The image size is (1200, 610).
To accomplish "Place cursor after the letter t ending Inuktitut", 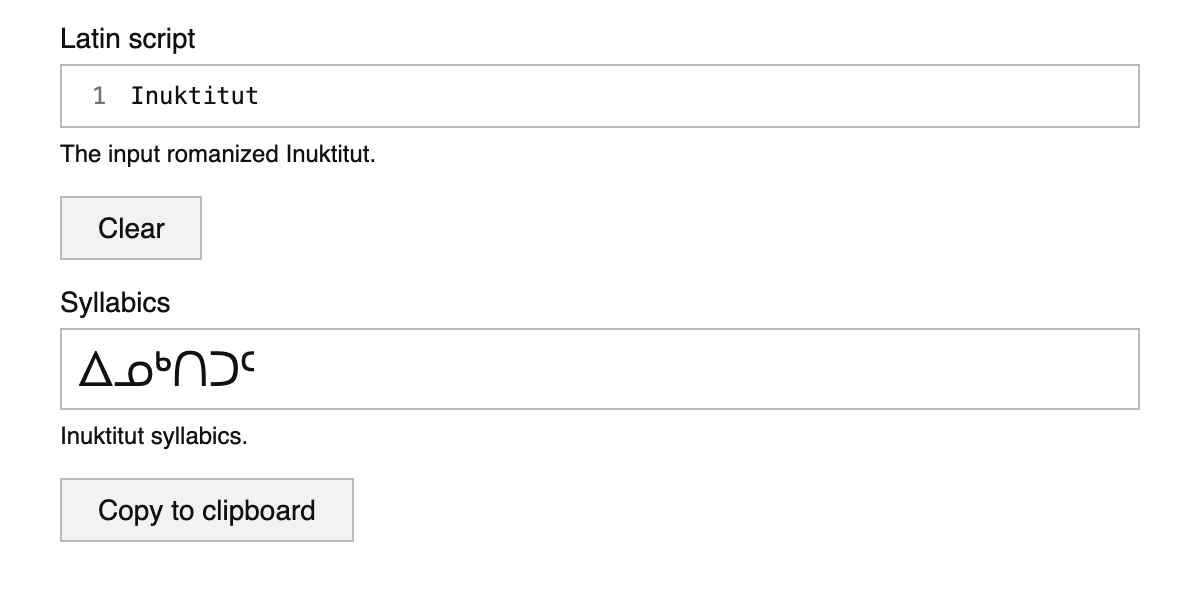I will click(x=259, y=96).
